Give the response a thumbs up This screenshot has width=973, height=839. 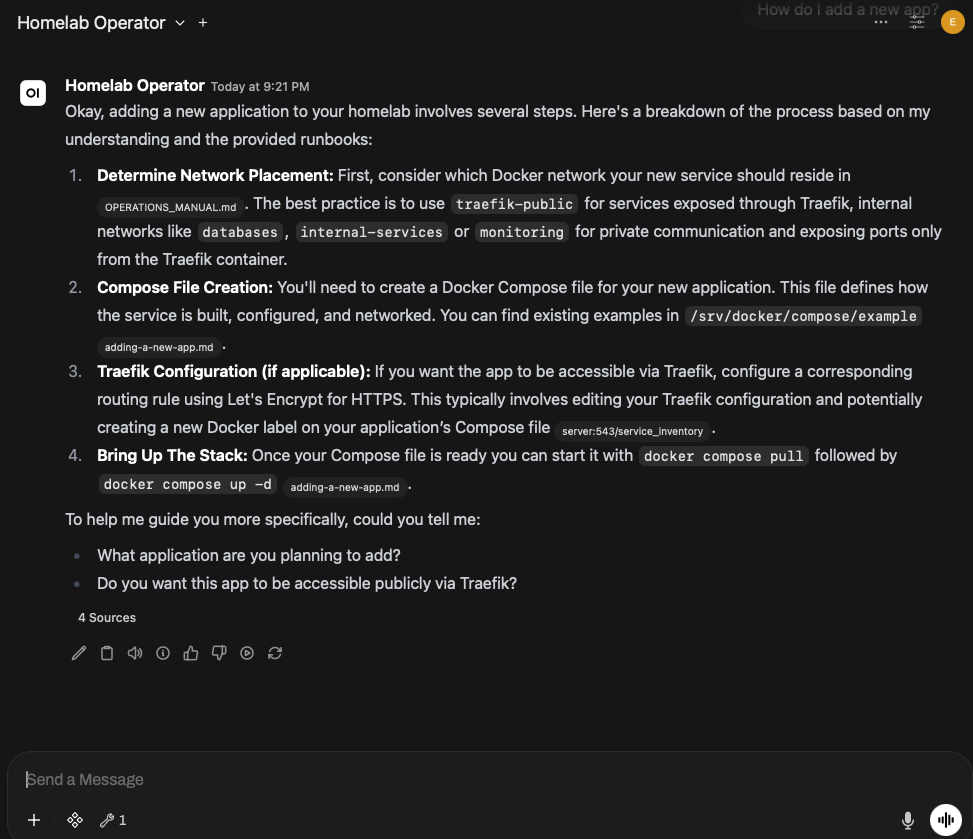tap(191, 653)
